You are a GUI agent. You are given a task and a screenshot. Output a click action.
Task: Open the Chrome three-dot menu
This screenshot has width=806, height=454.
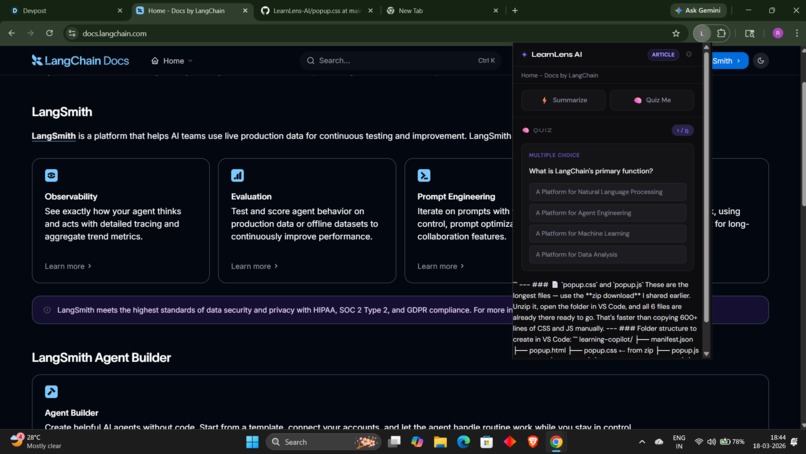point(797,33)
